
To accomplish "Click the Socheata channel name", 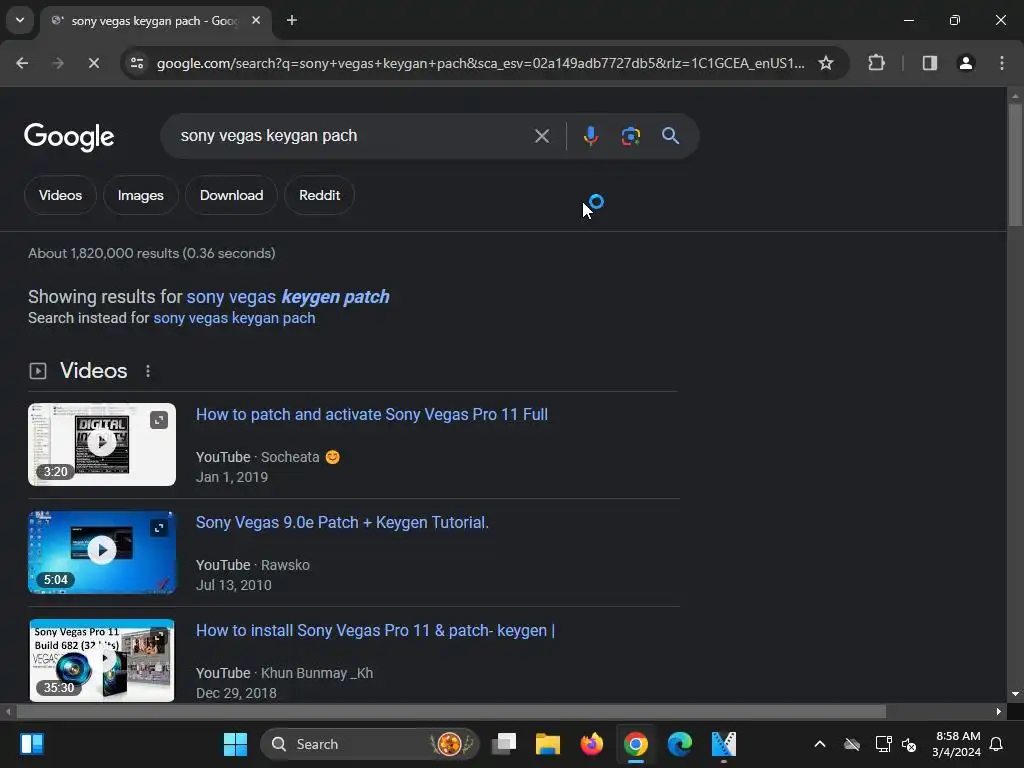I will pos(290,457).
